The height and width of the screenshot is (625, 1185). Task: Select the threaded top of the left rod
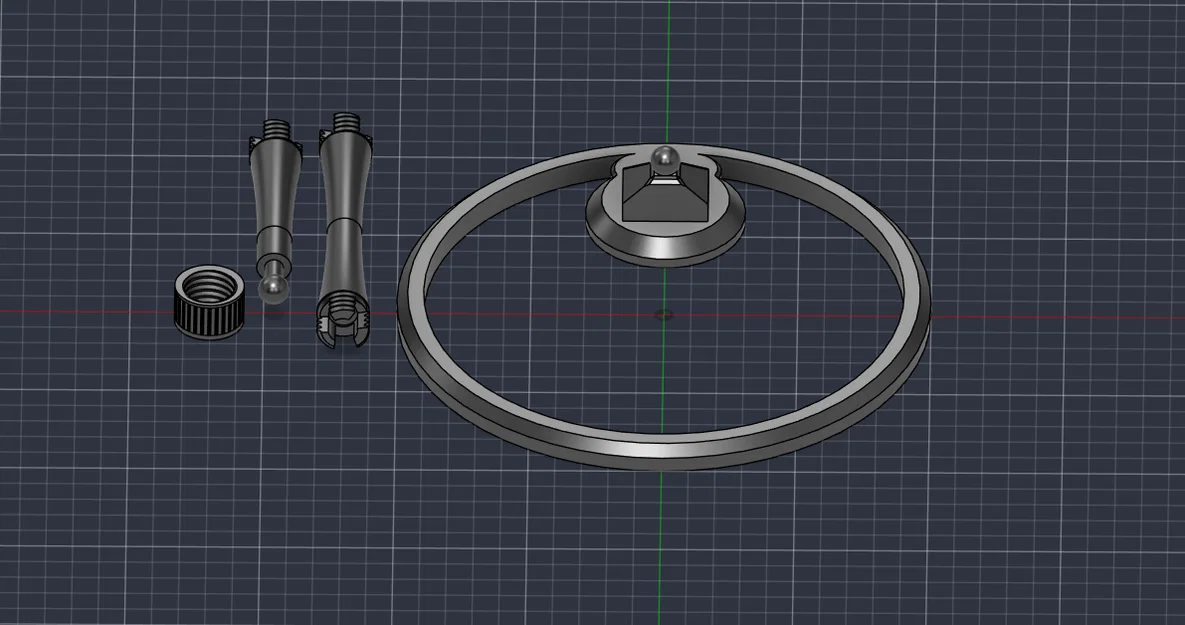coord(277,128)
